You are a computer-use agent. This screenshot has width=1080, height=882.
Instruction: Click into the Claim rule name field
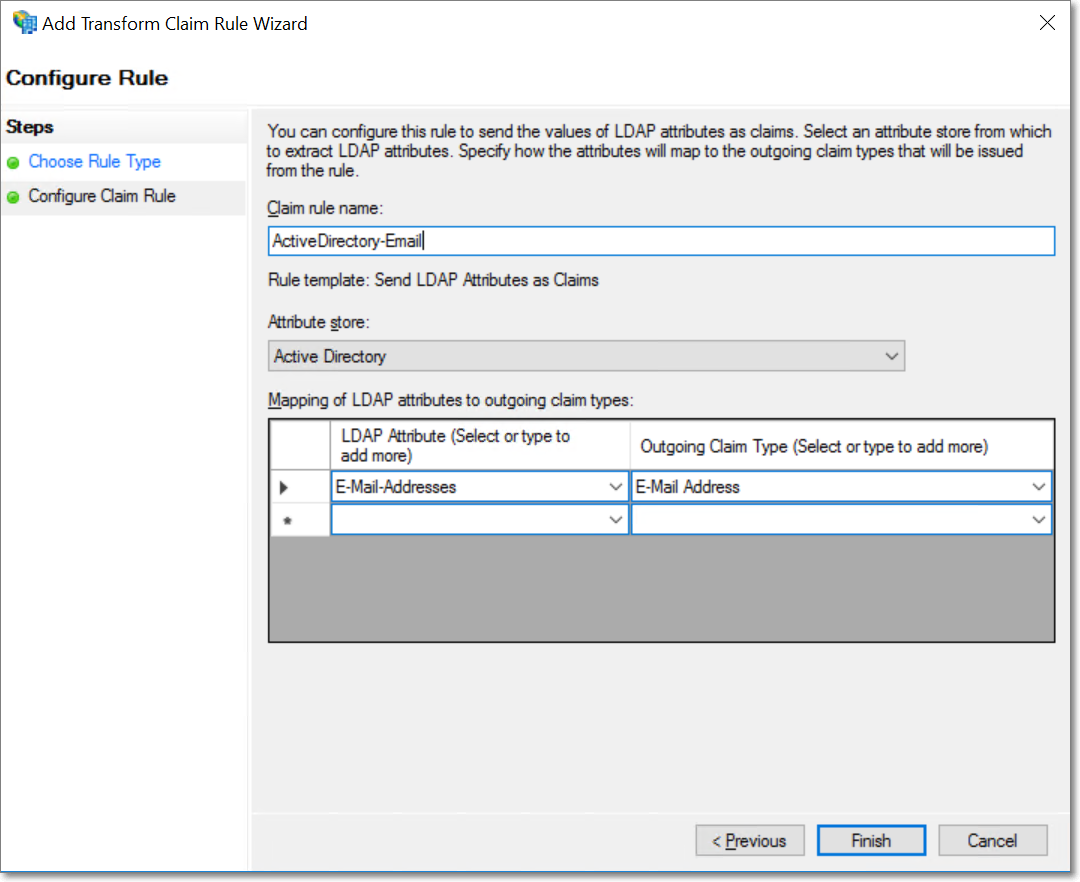click(660, 241)
